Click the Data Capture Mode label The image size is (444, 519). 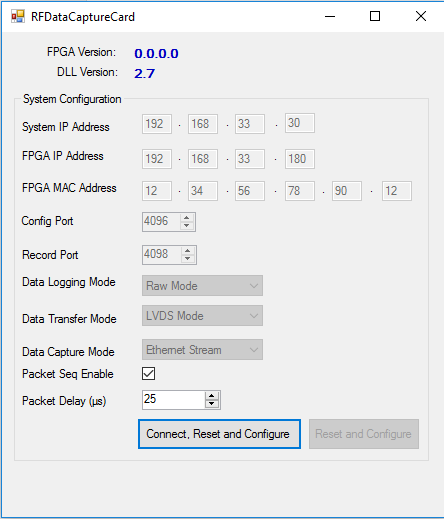68,352
